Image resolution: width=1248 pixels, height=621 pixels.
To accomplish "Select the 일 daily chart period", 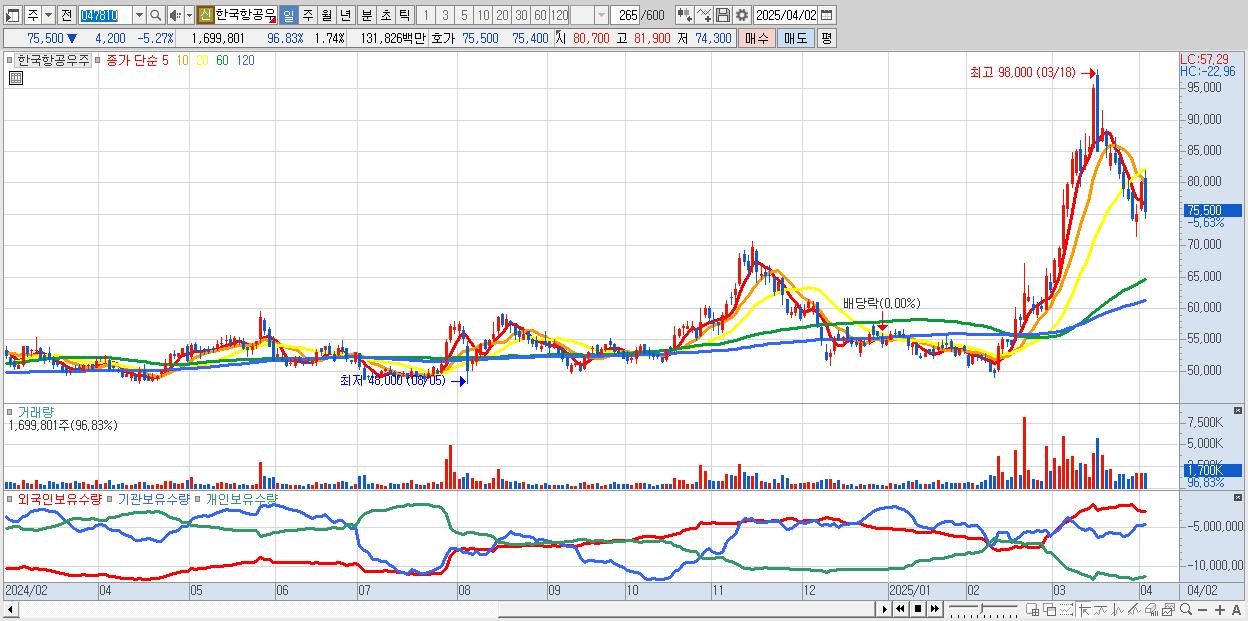I will point(288,15).
